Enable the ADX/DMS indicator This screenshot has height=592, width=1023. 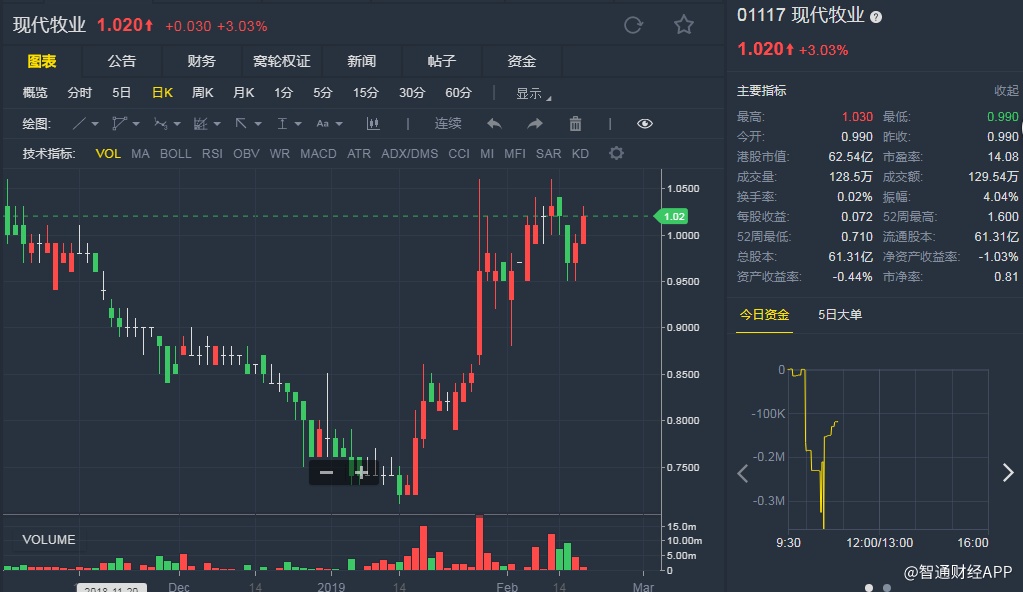[410, 153]
